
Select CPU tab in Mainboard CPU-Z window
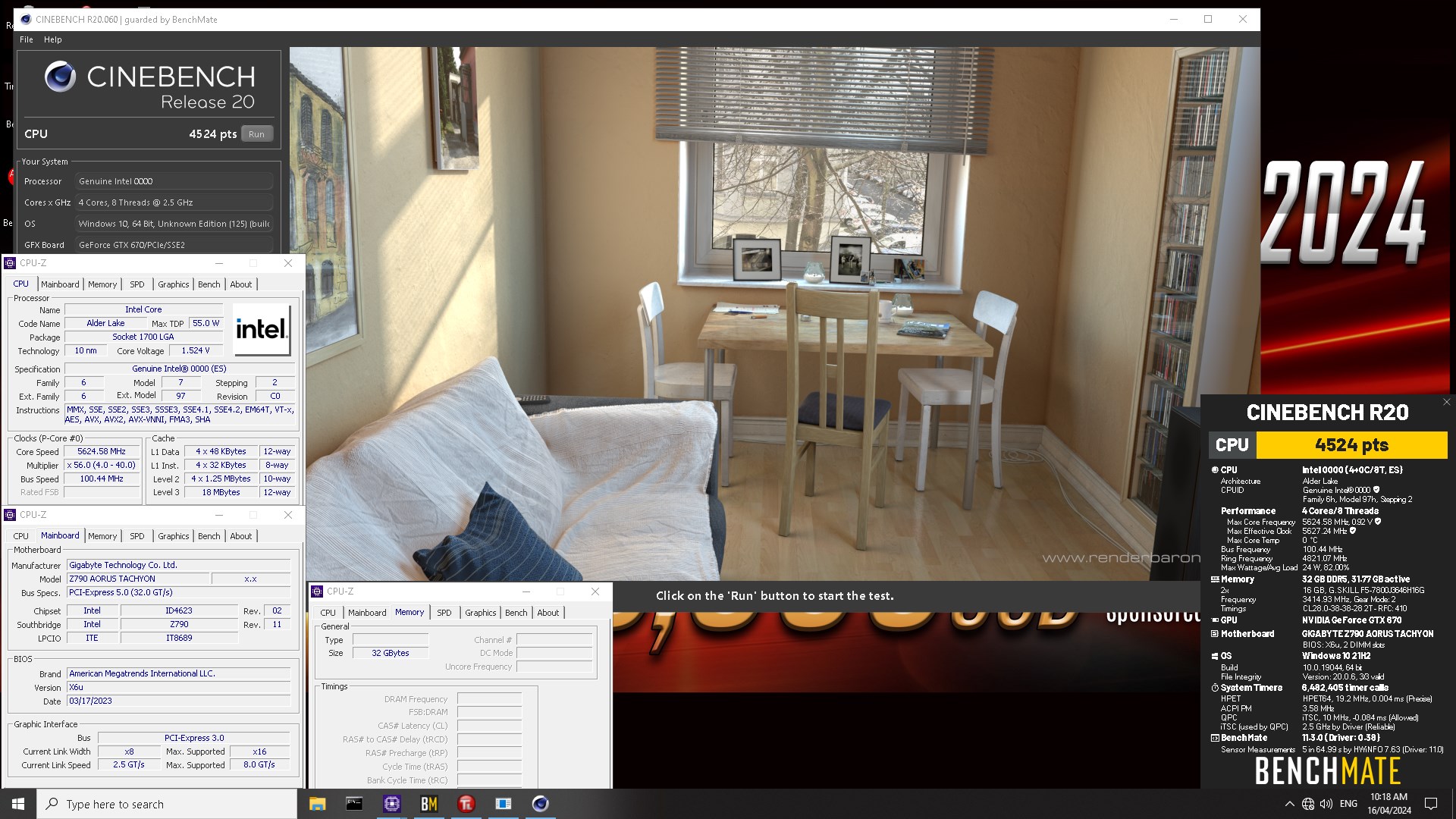coord(21,536)
